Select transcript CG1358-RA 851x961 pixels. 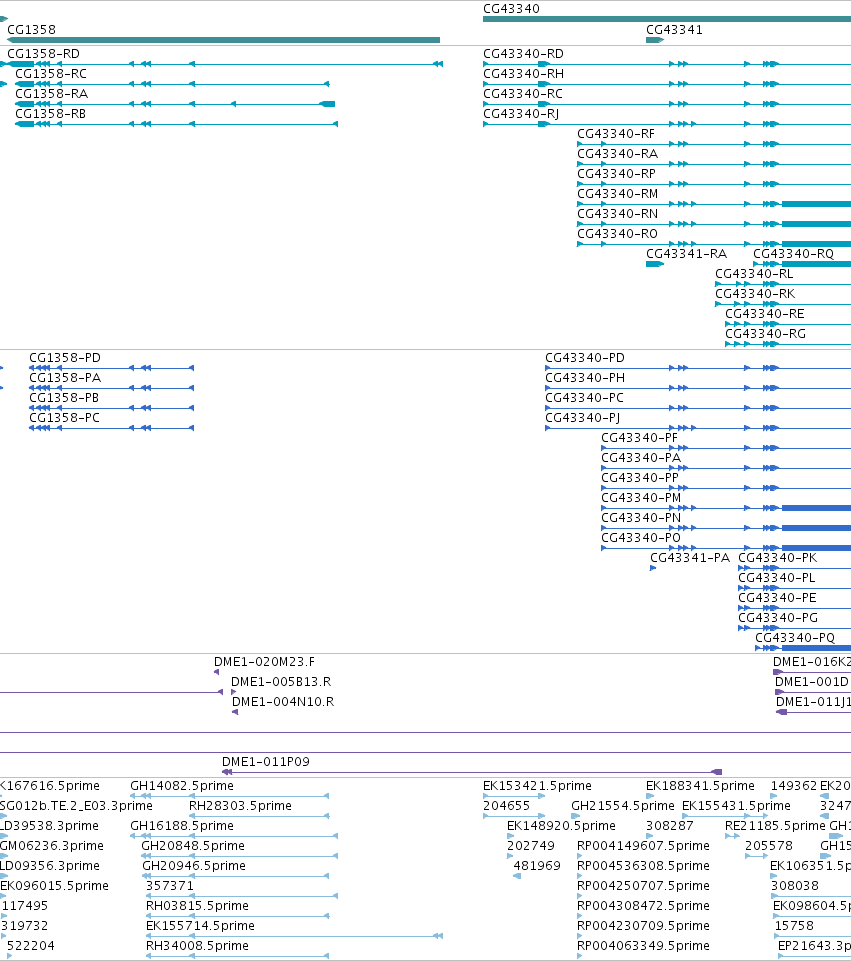click(175, 104)
